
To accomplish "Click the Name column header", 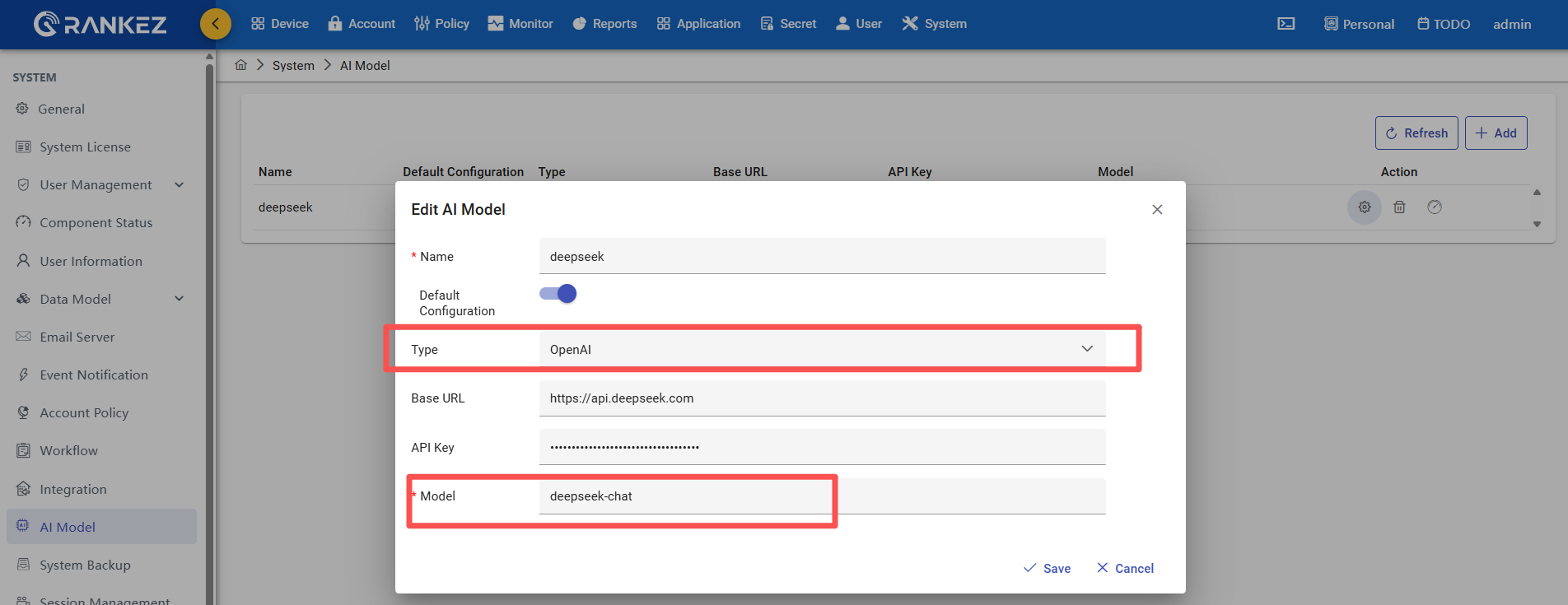I will (x=275, y=171).
